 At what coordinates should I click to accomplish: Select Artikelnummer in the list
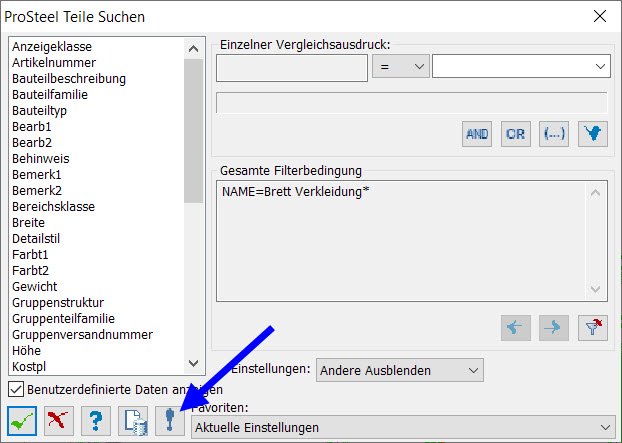click(x=54, y=62)
